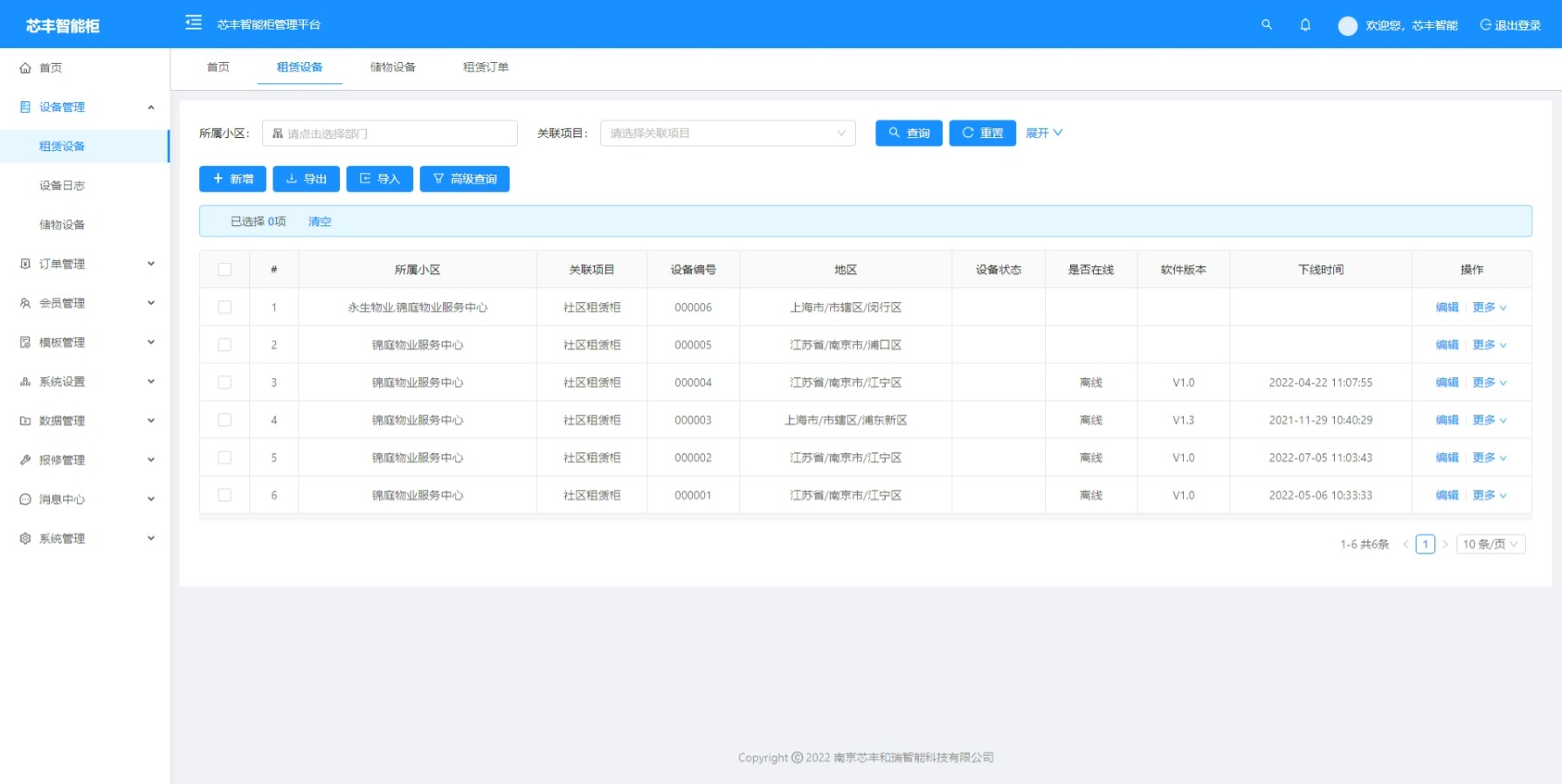This screenshot has width=1562, height=784.
Task: Click the 下线时间 column header
Action: click(1320, 270)
